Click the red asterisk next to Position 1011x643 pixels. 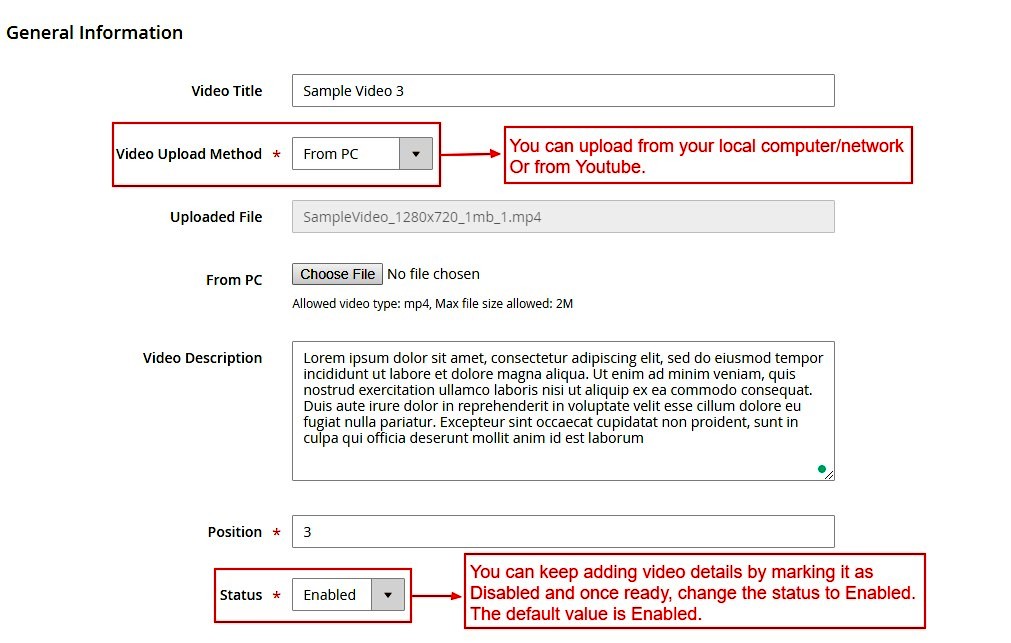tap(276, 533)
